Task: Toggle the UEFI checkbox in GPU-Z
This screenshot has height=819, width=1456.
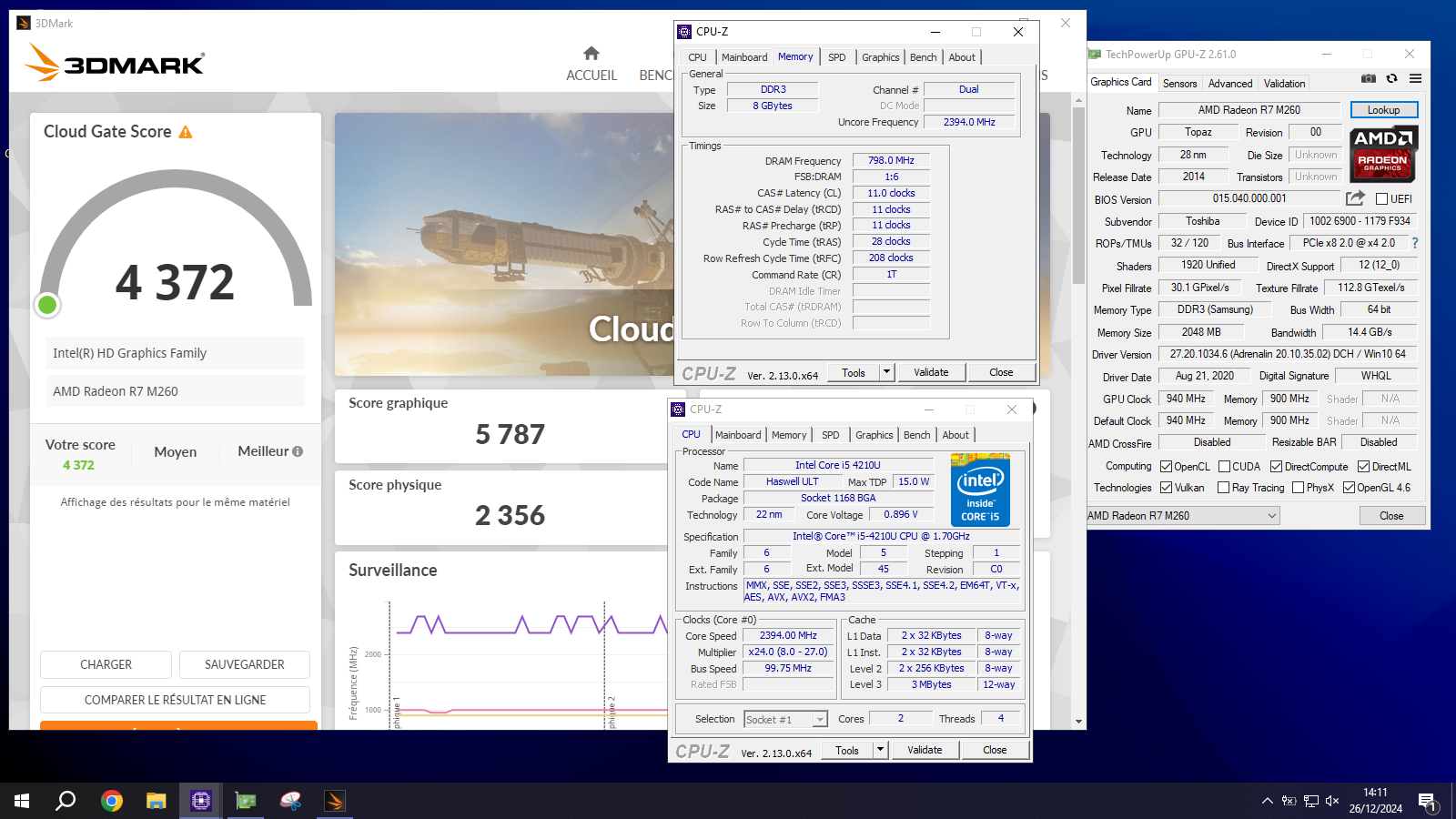Action: (x=1381, y=199)
